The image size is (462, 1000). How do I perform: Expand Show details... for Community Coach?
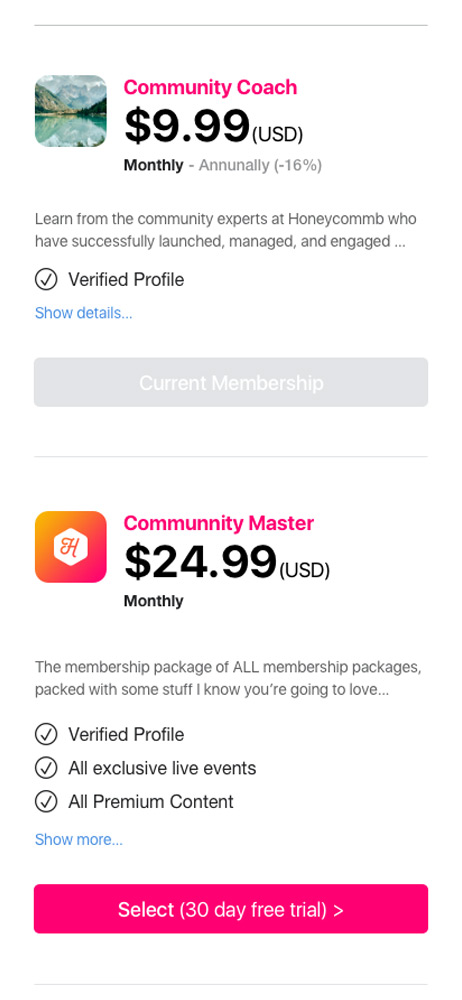pyautogui.click(x=84, y=313)
